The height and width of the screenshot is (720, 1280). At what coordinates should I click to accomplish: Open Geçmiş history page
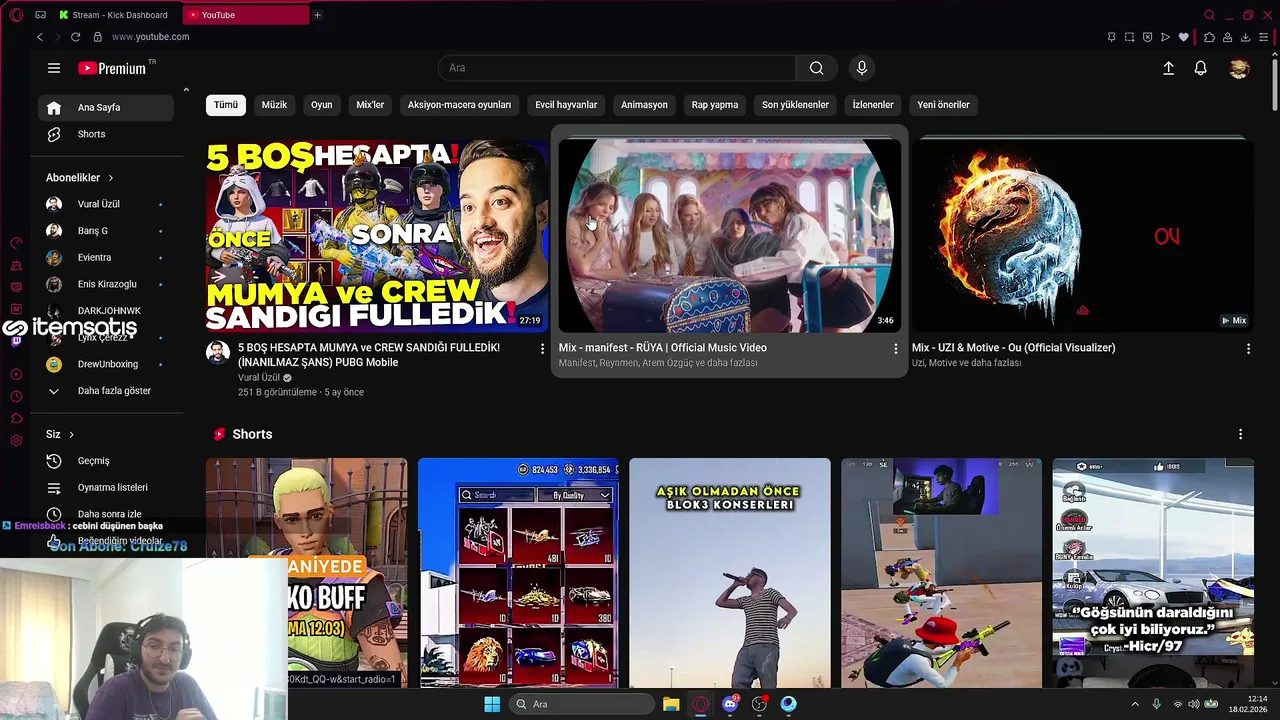pyautogui.click(x=106, y=461)
